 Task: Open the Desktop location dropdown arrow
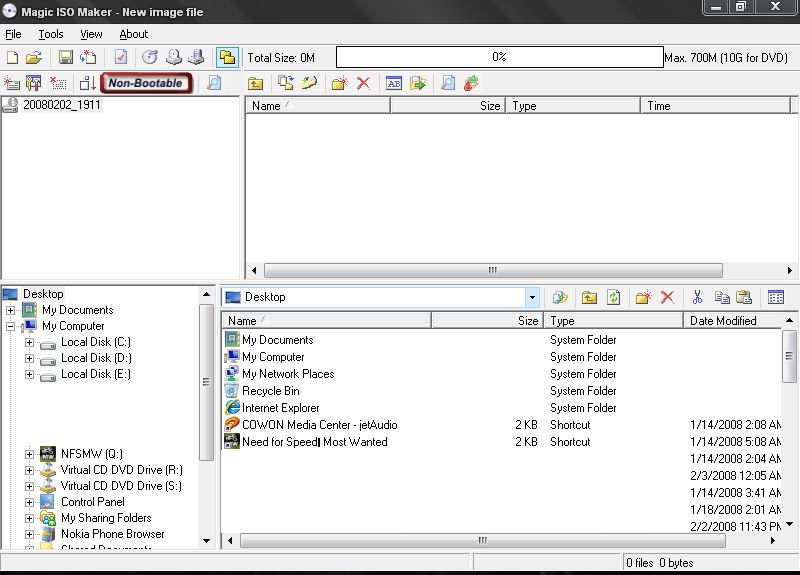532,297
